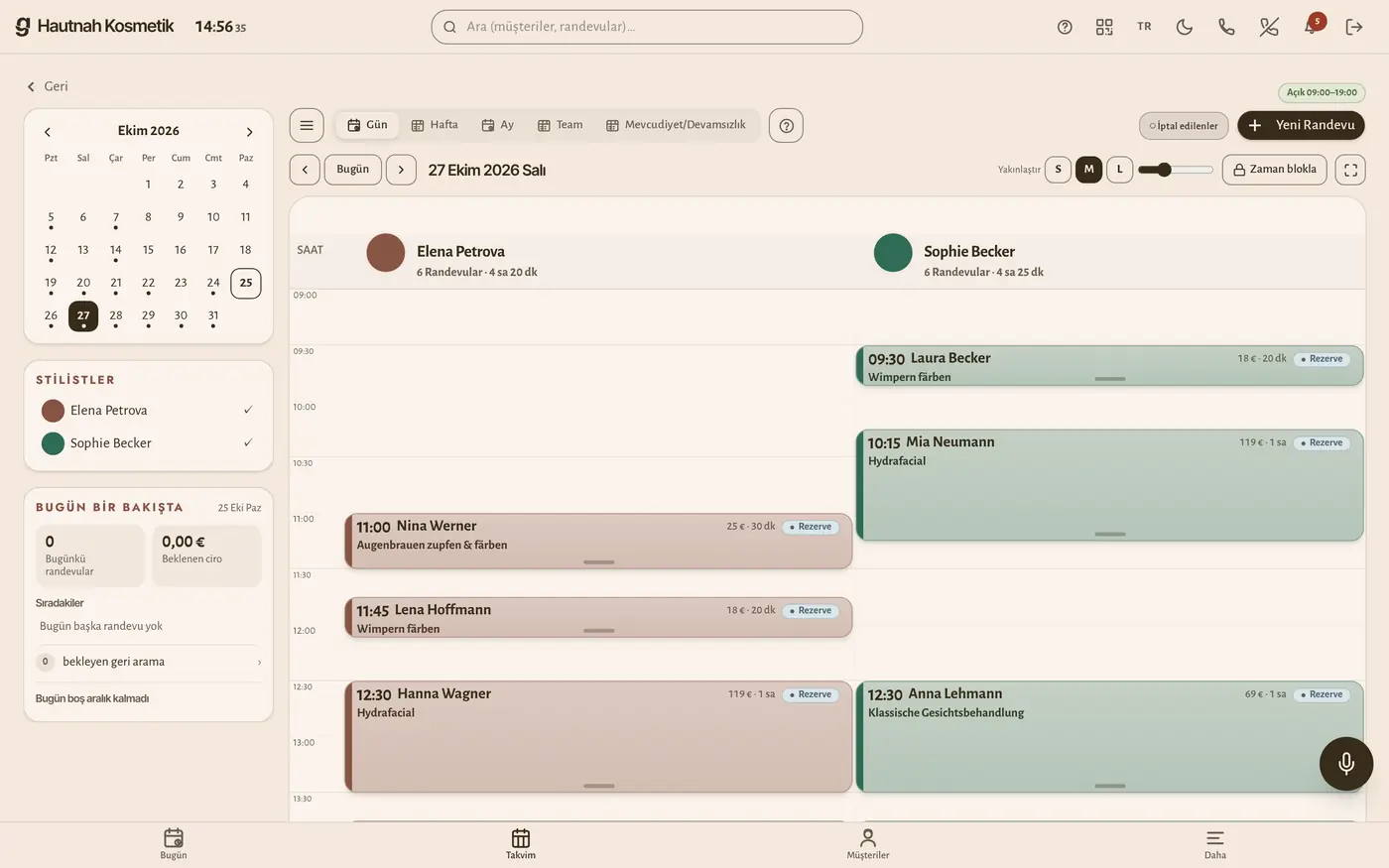
Task: Switch to Team view tab
Action: pyautogui.click(x=561, y=125)
